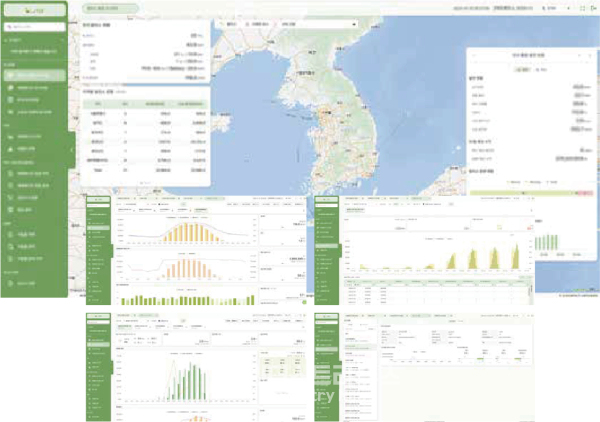Viewport: 600px width, 422px height.
Task: Open the user account dropdown in the header
Action: (556, 8)
